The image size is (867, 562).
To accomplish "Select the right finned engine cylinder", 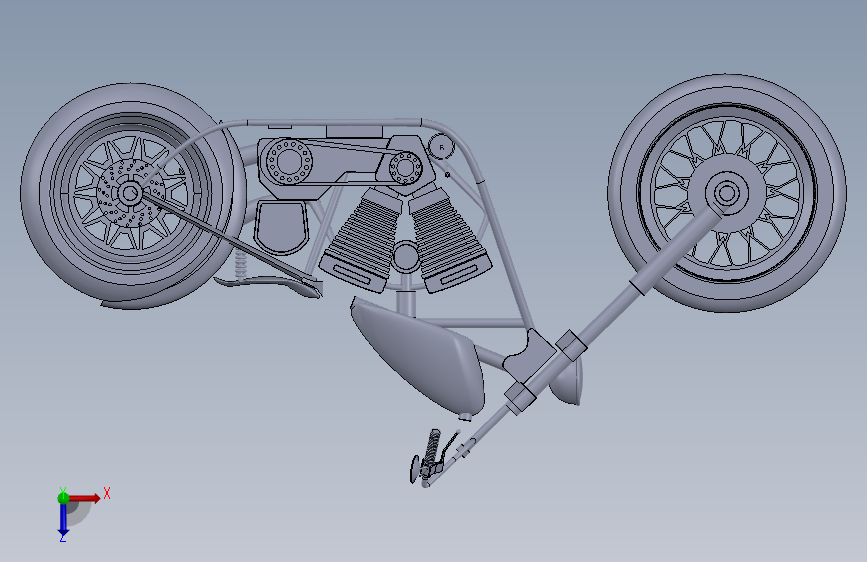I will (448, 238).
